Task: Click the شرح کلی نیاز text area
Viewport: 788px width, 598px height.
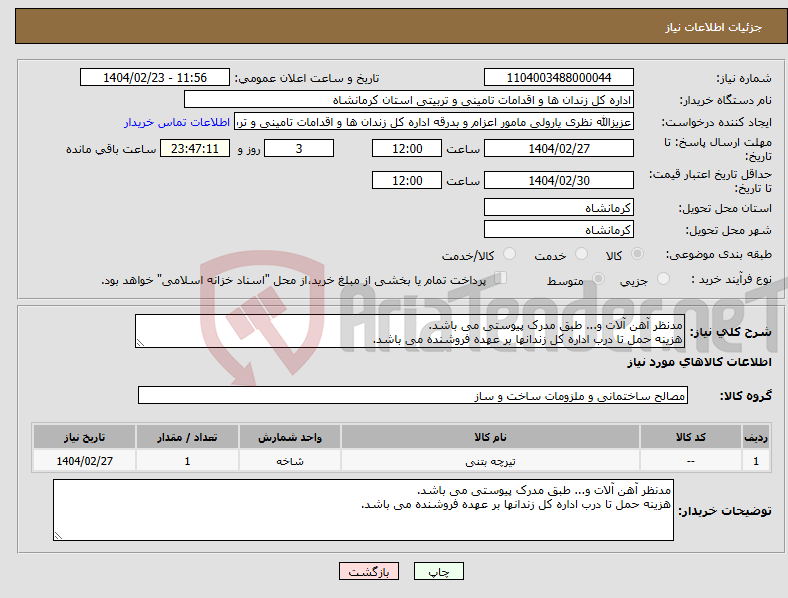Action: (x=410, y=331)
